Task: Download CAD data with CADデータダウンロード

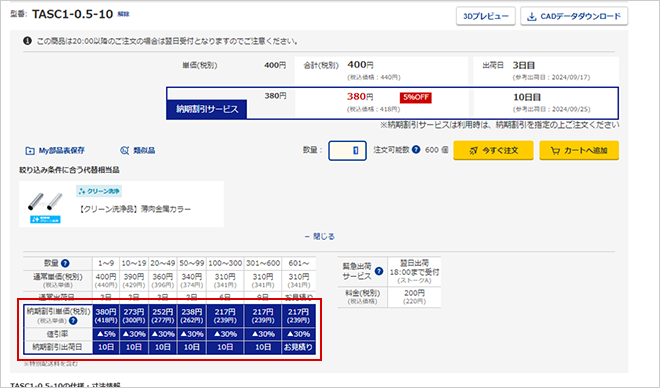Action: (x=574, y=16)
